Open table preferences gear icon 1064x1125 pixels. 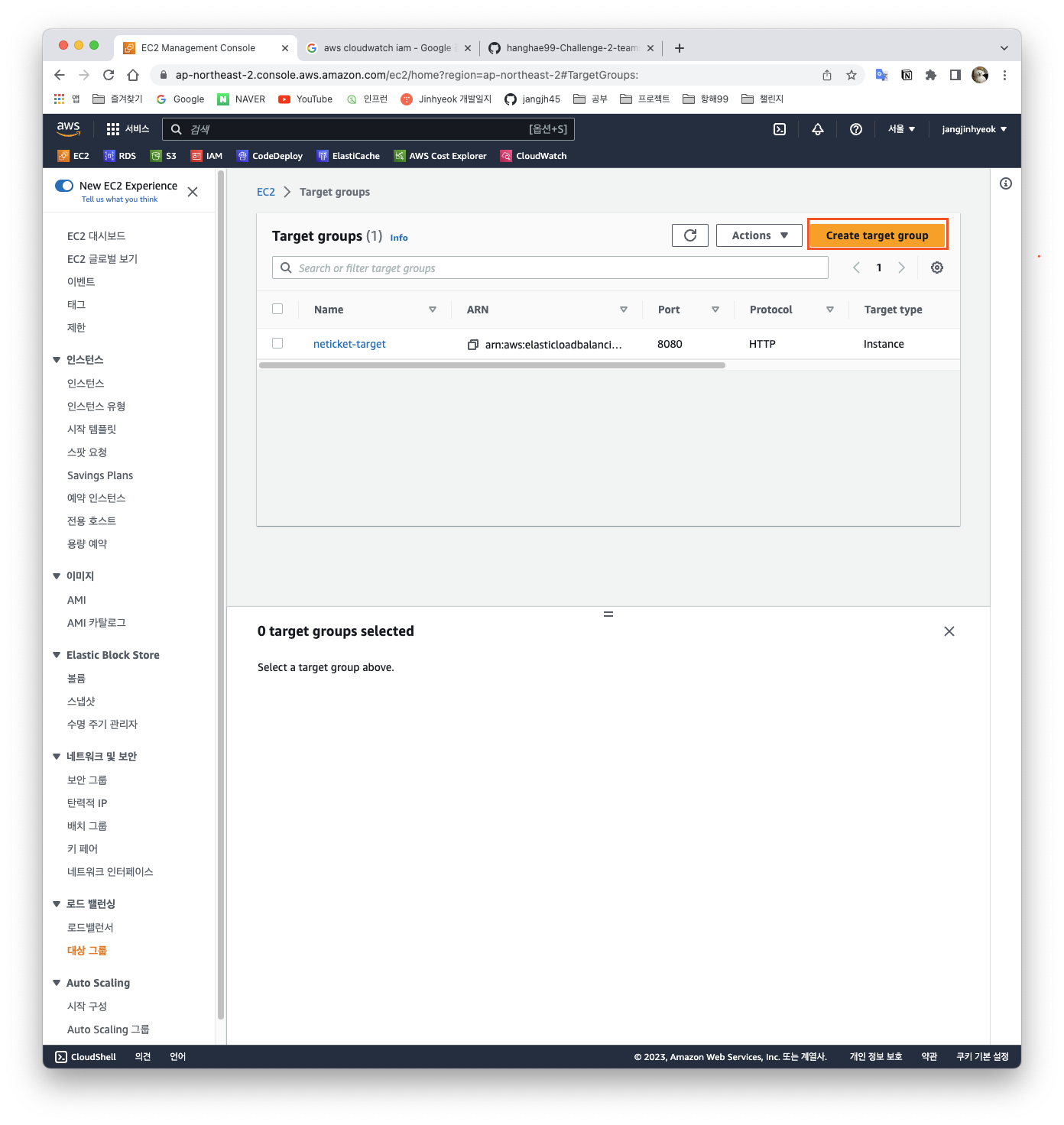937,267
